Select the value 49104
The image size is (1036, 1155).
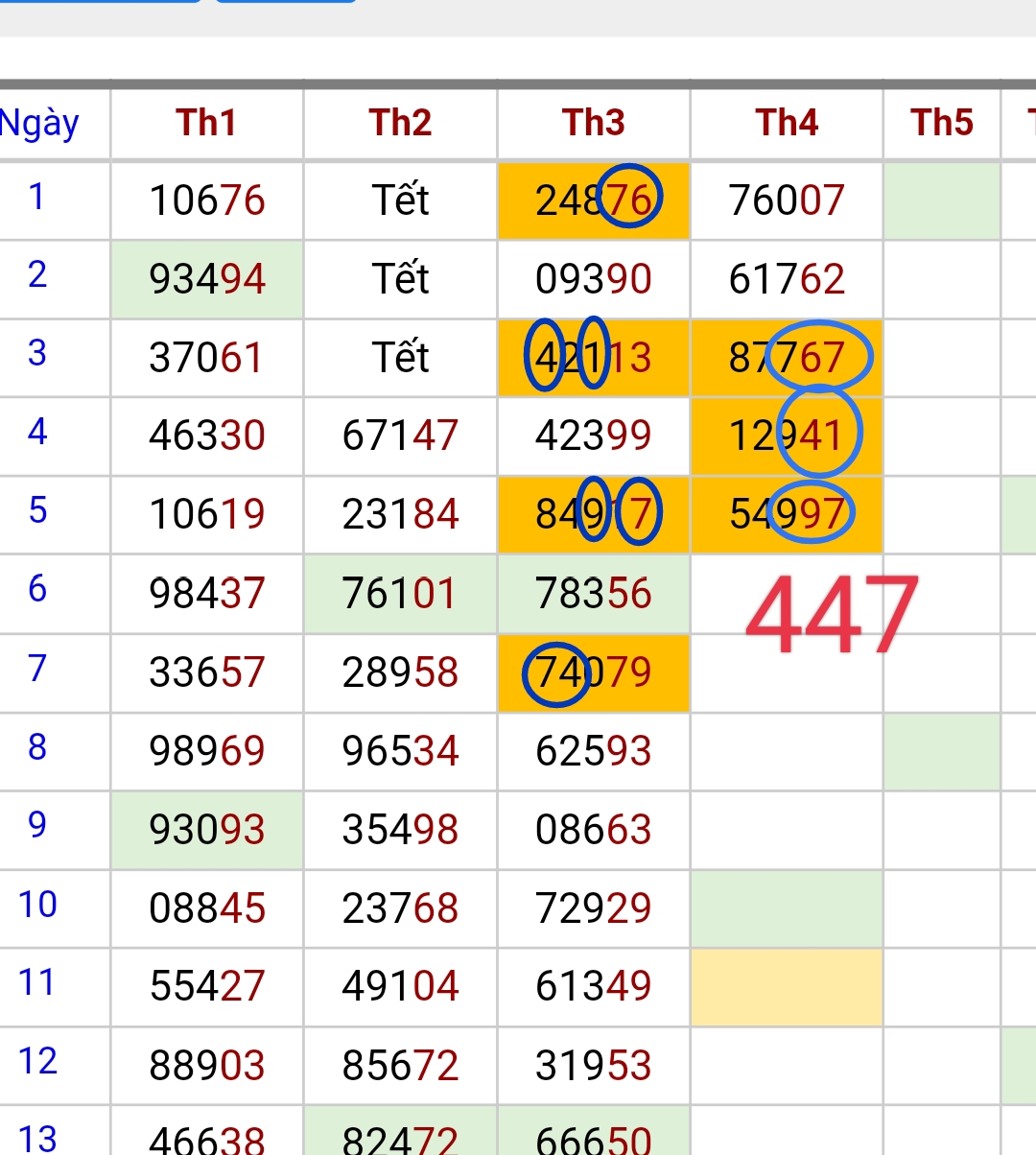click(x=401, y=987)
